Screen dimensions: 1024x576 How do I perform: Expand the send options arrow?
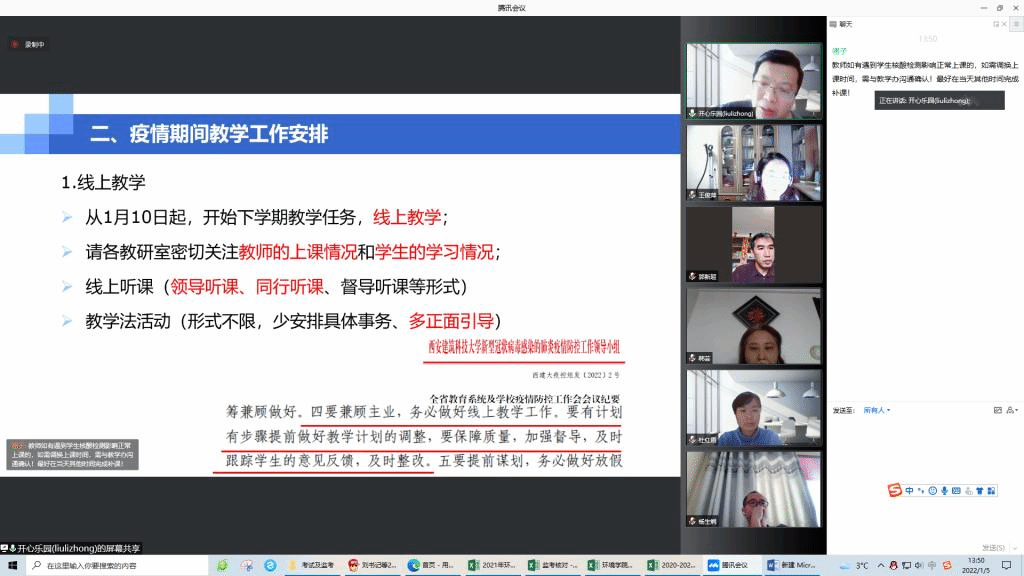pos(1015,547)
